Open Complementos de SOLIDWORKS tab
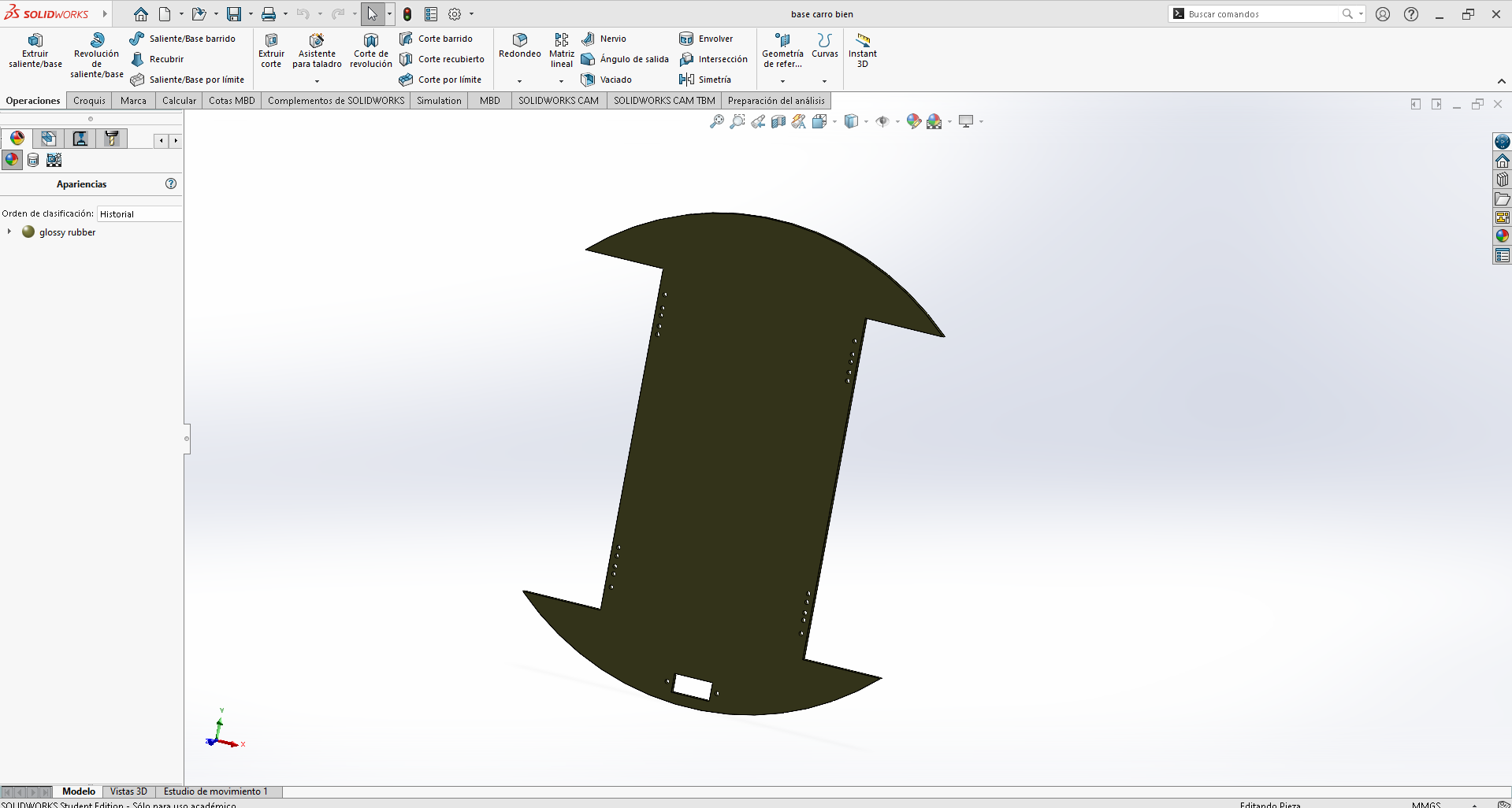Screen dimensions: 1512x808 (336, 101)
